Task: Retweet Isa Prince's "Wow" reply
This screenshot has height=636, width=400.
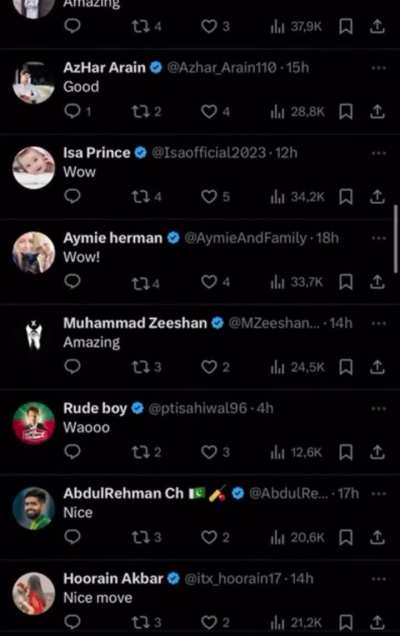Action: [146, 197]
